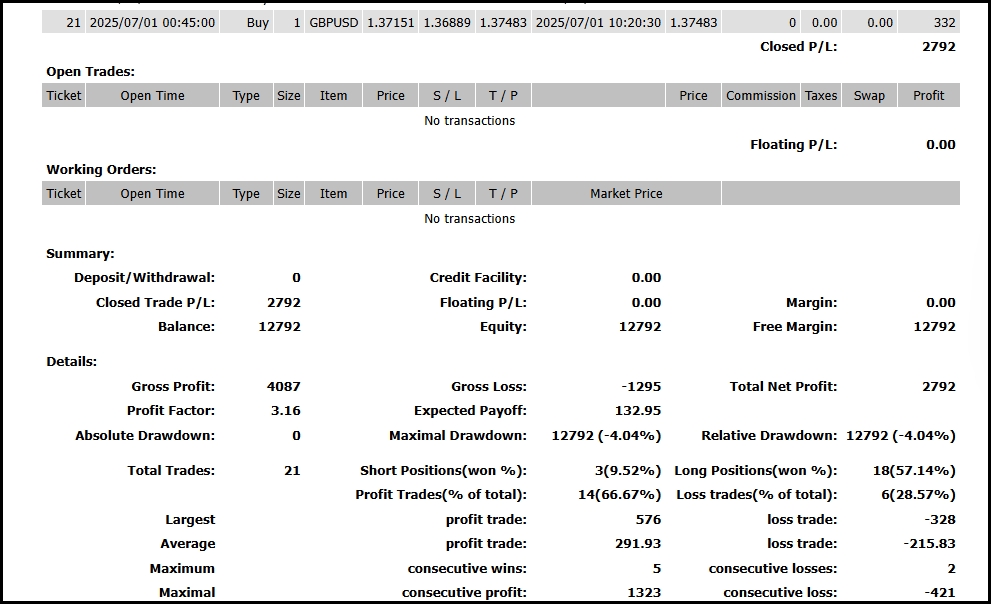Click the Free Margin value 12792
The width and height of the screenshot is (991, 604).
tap(934, 327)
